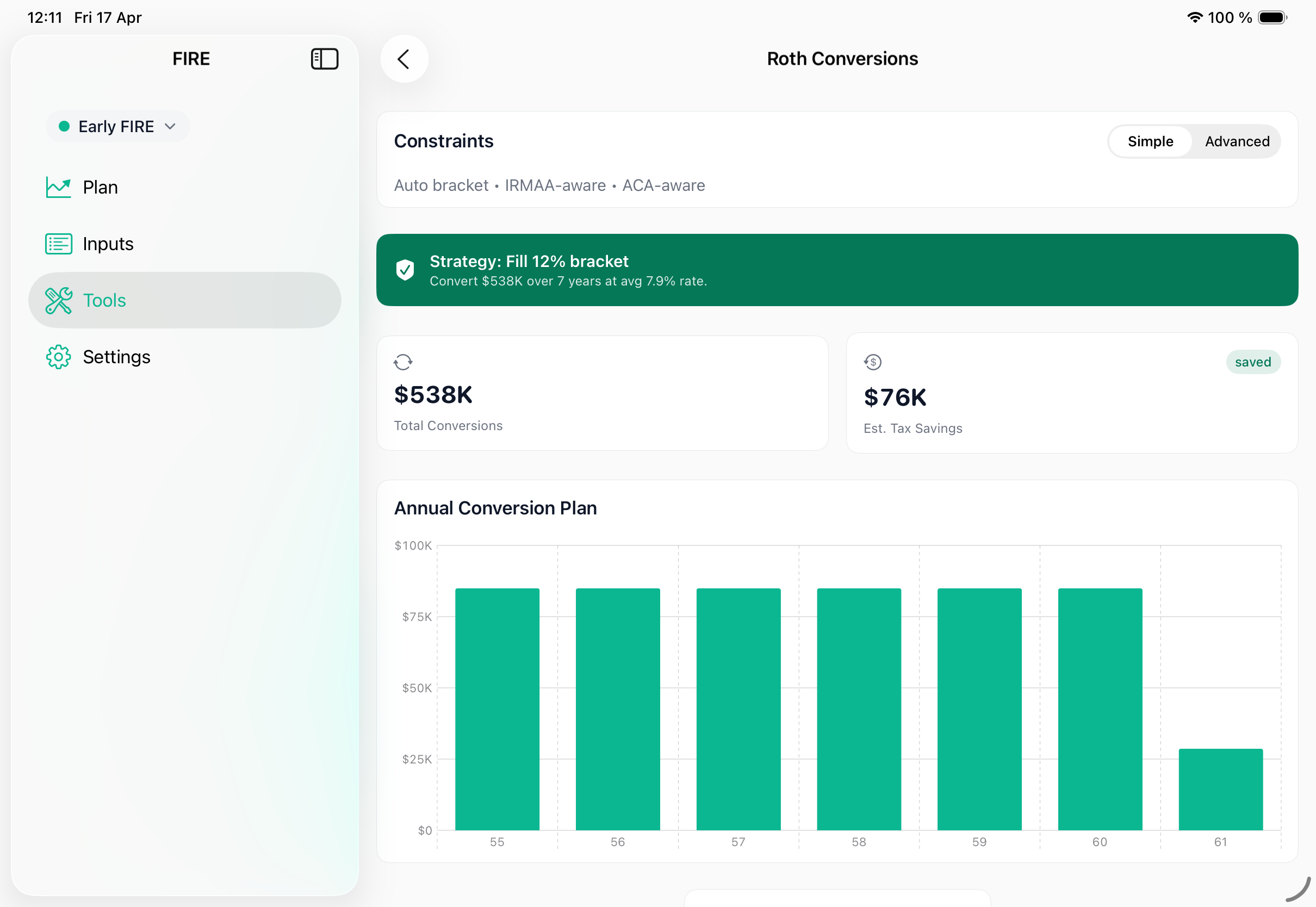Click the $50K axis label

[417, 688]
